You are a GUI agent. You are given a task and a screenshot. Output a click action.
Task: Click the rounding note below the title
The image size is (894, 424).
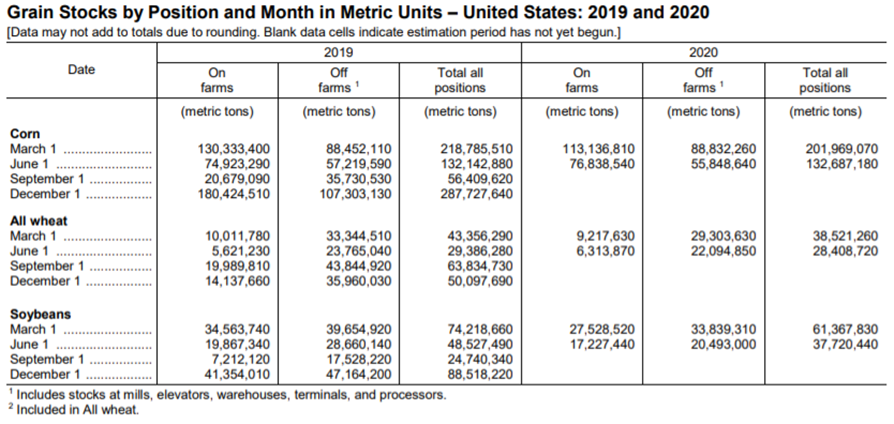coord(314,32)
